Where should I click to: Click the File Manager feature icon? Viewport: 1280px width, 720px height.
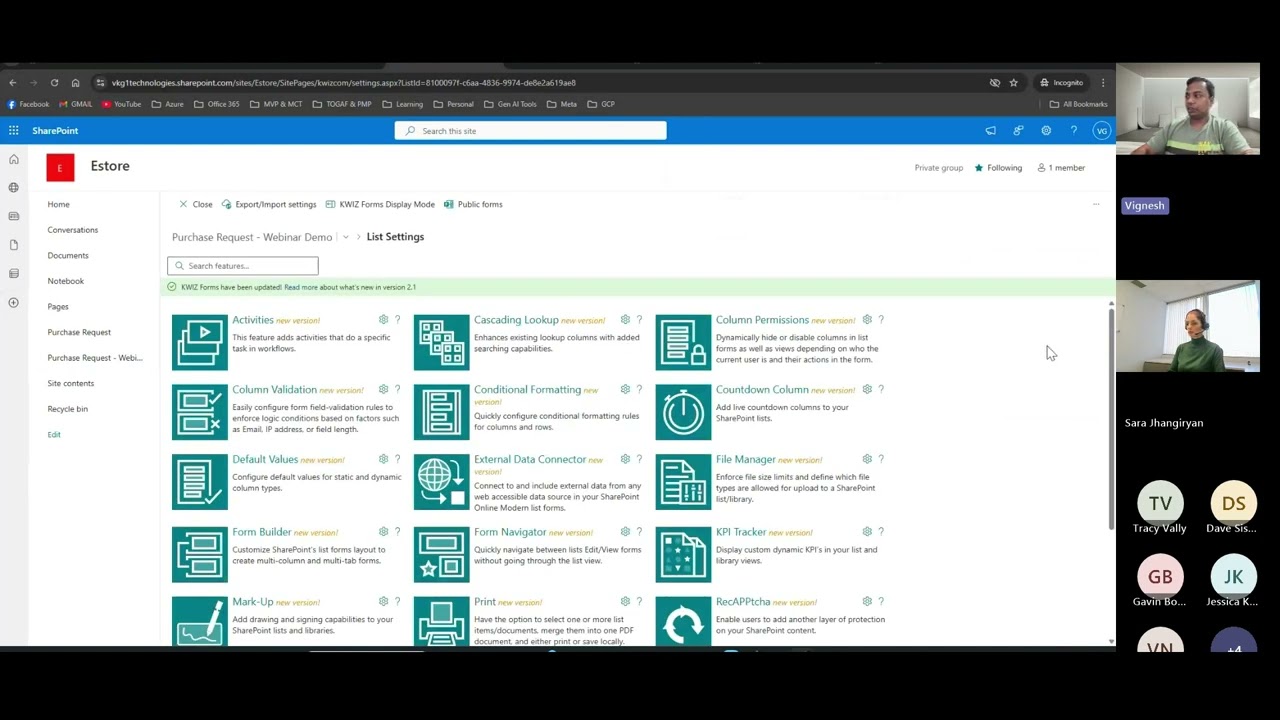pos(683,482)
